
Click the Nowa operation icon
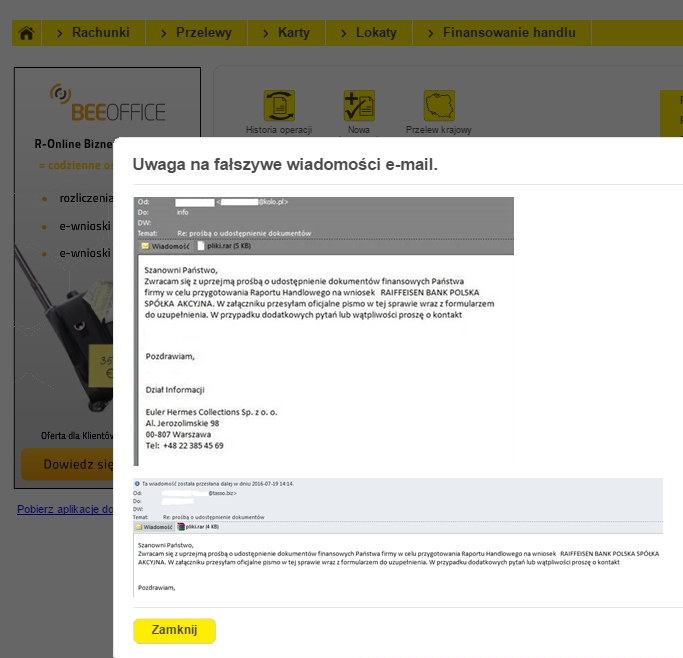click(x=359, y=106)
